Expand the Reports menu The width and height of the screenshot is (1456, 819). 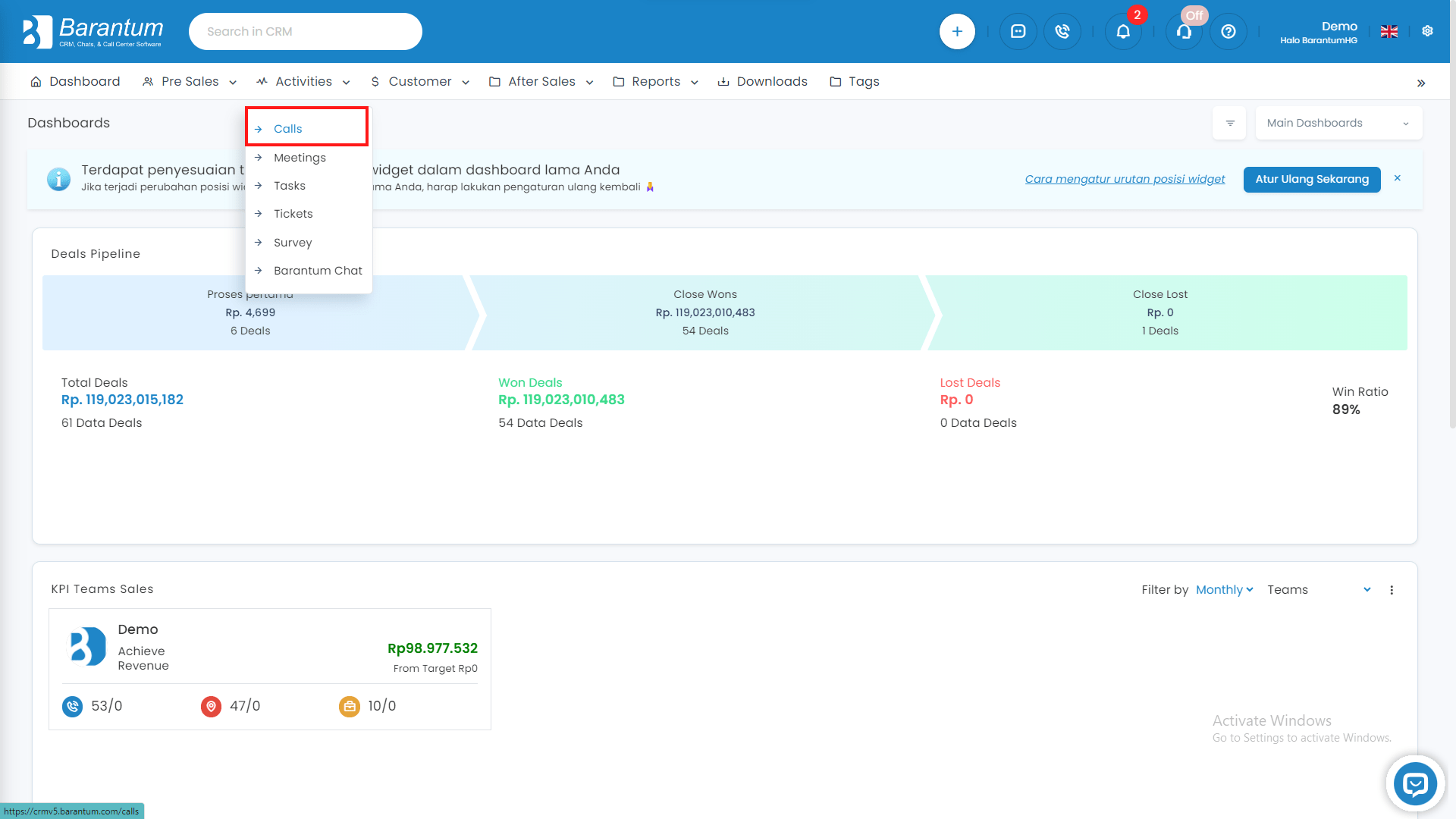click(656, 81)
